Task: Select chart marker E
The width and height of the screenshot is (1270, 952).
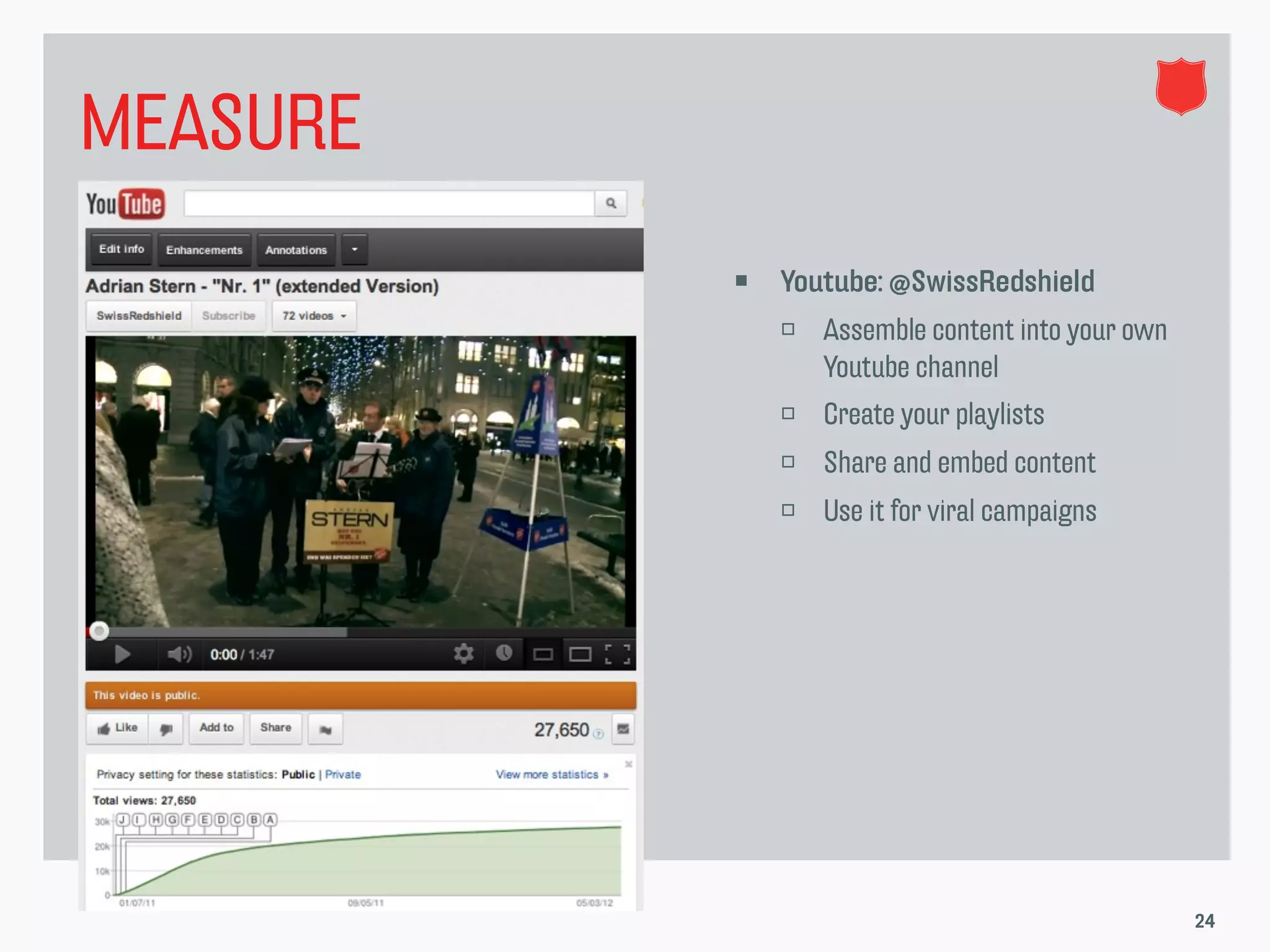Action: (x=205, y=820)
